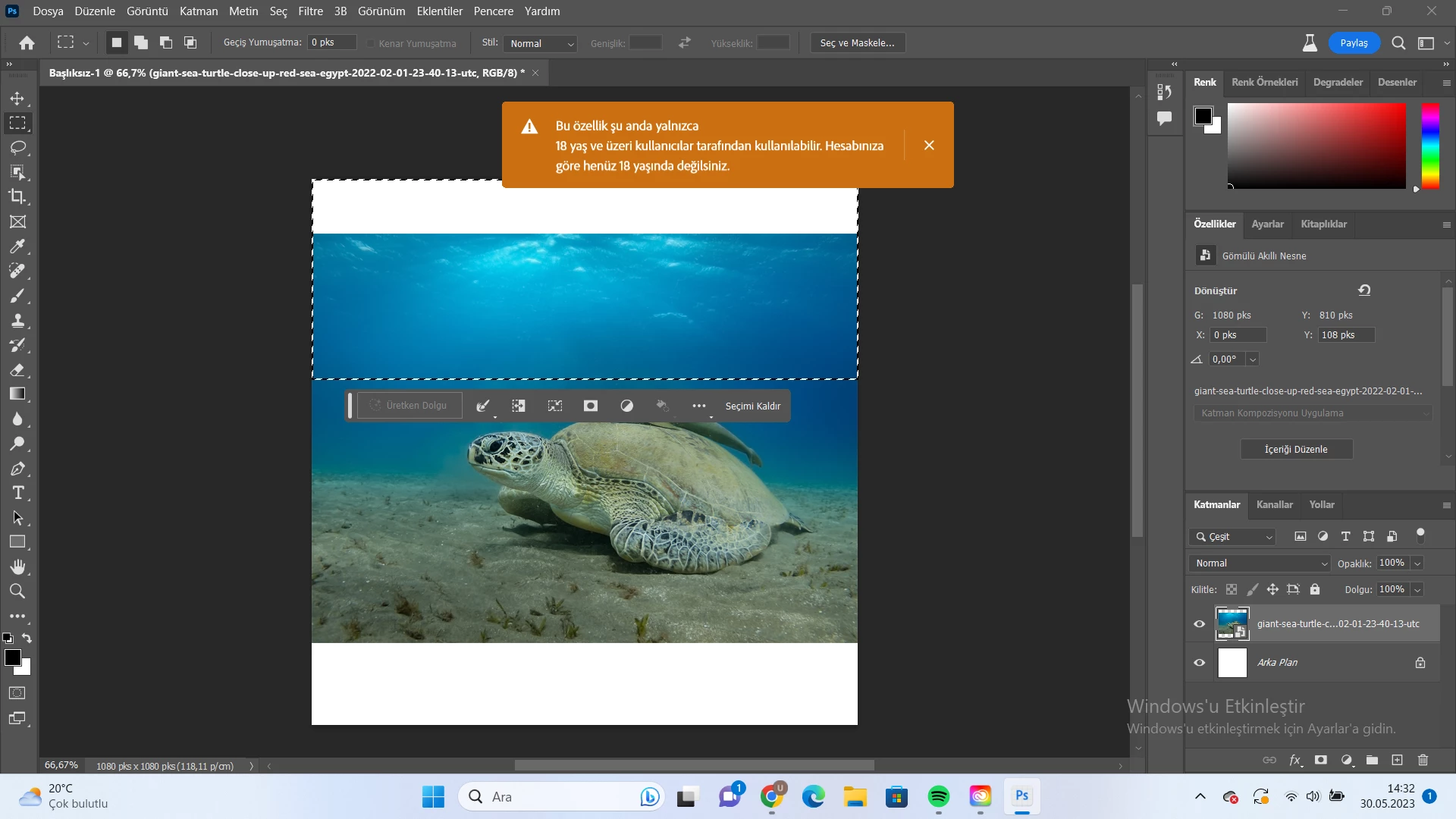
Task: Click the İçeriği Düzenle button
Action: click(x=1296, y=450)
